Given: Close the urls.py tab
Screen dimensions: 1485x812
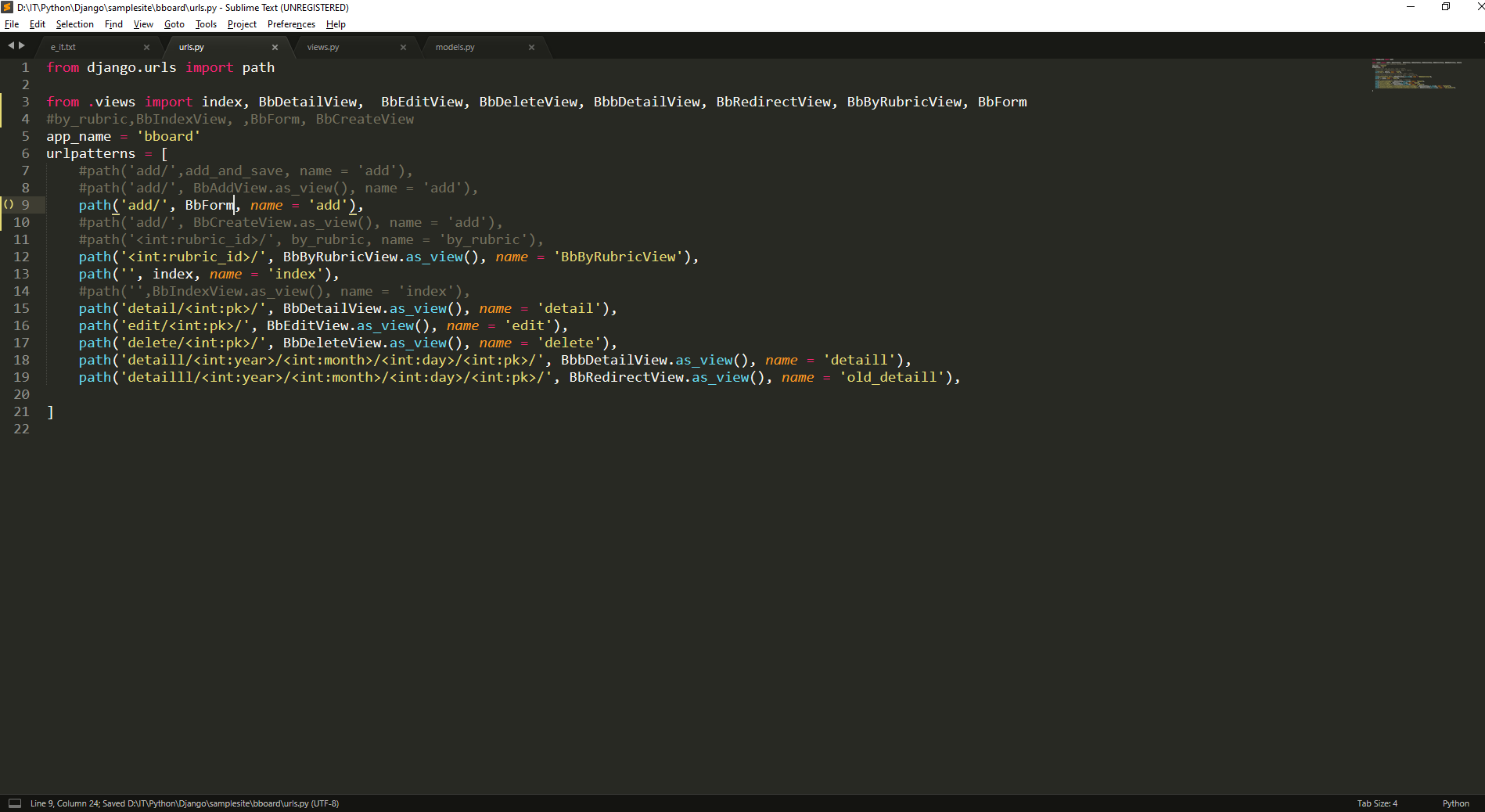Looking at the screenshot, I should point(275,47).
